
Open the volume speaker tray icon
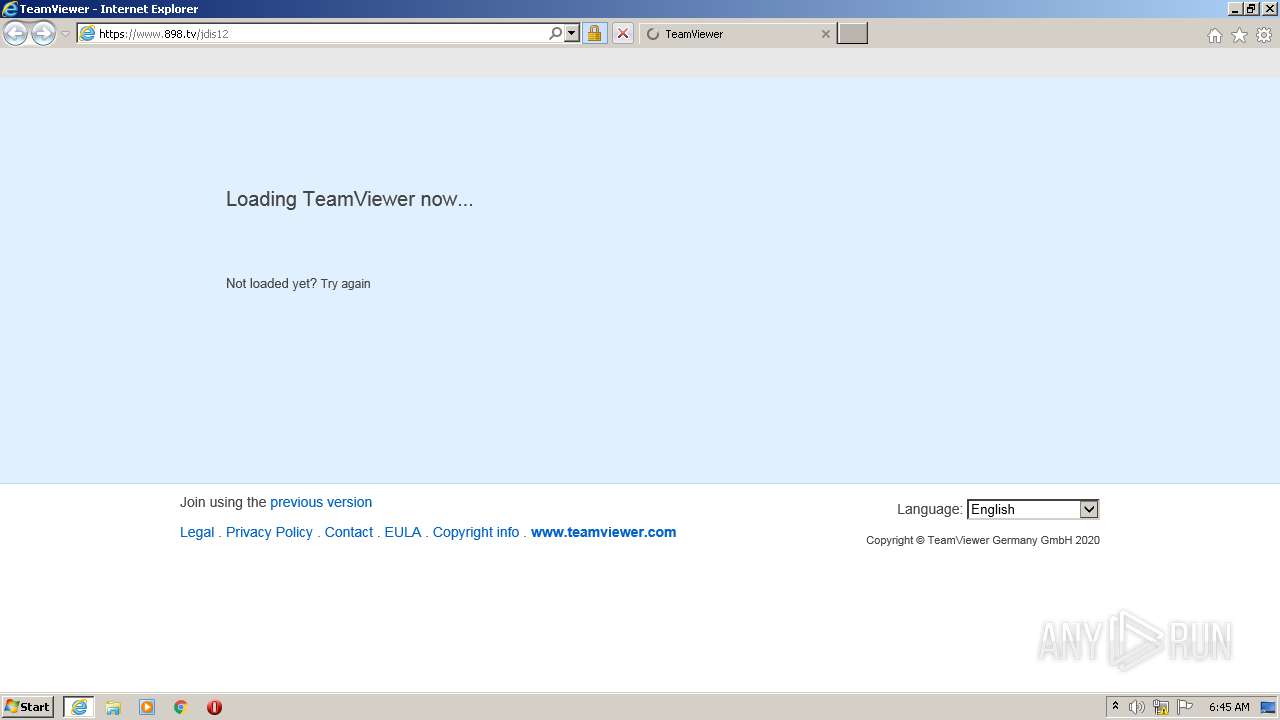1137,707
